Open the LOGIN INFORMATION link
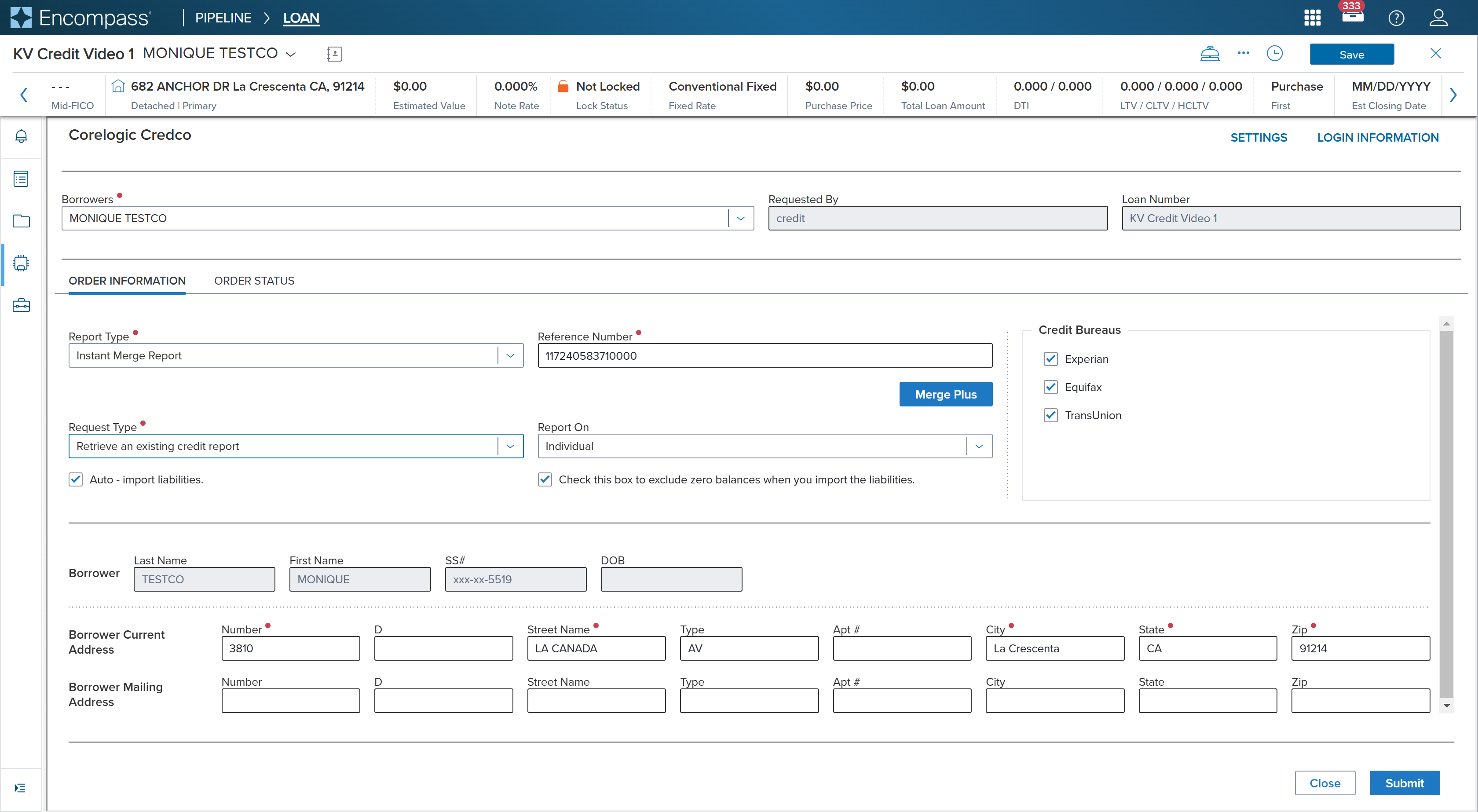Viewport: 1478px width, 812px height. (x=1378, y=138)
